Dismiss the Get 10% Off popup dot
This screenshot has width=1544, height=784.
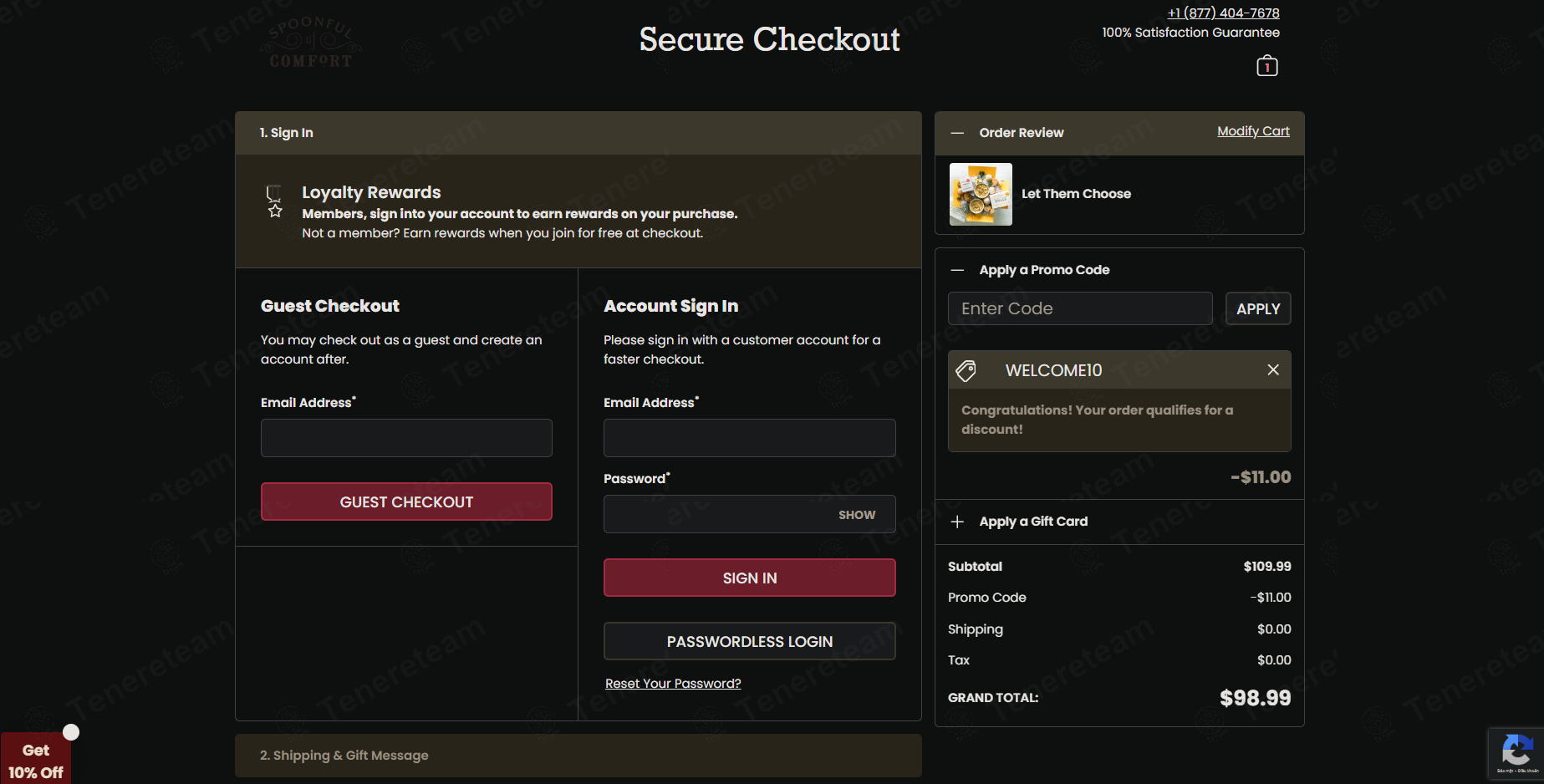pos(72,732)
